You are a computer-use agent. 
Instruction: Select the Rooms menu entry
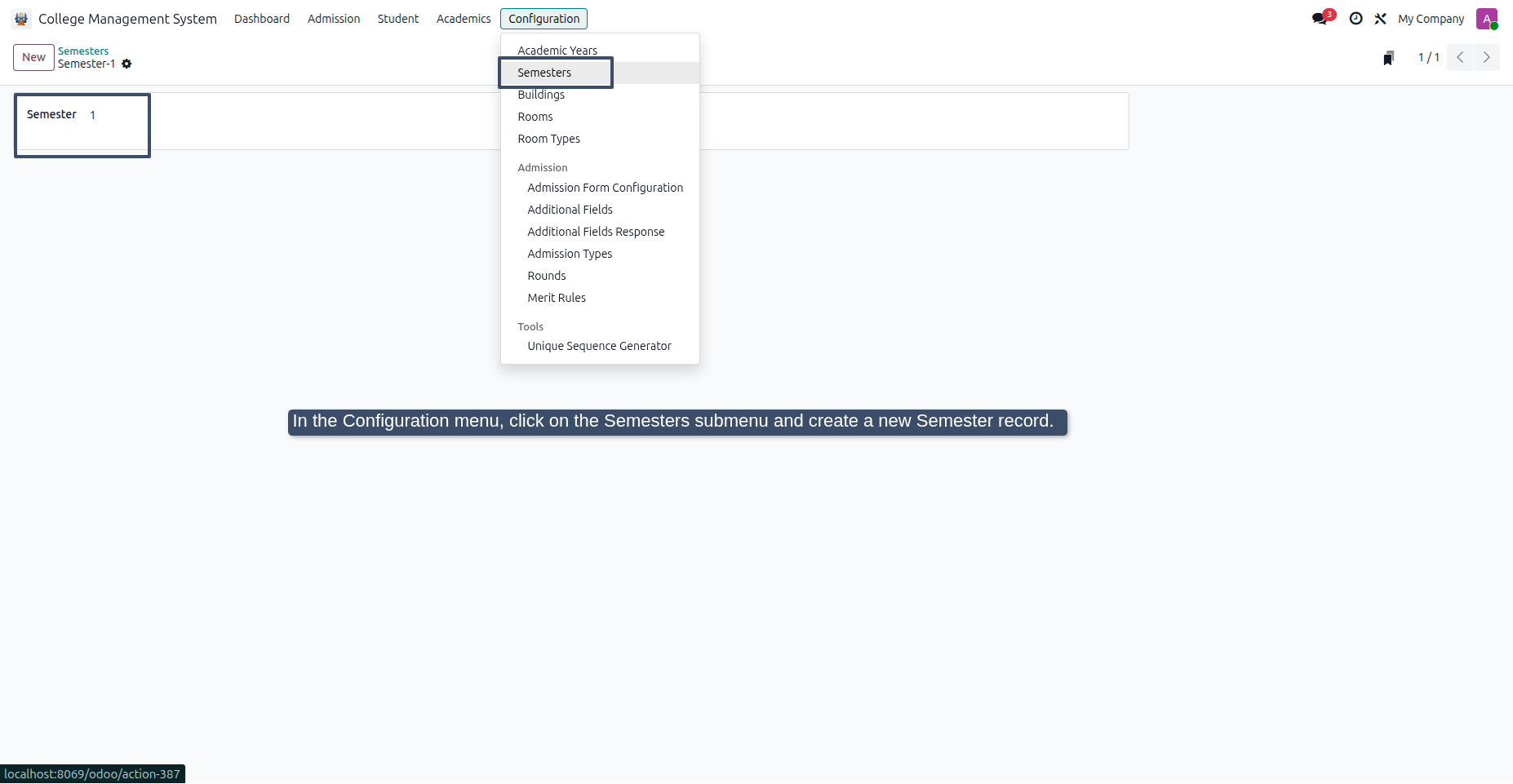coord(600,117)
